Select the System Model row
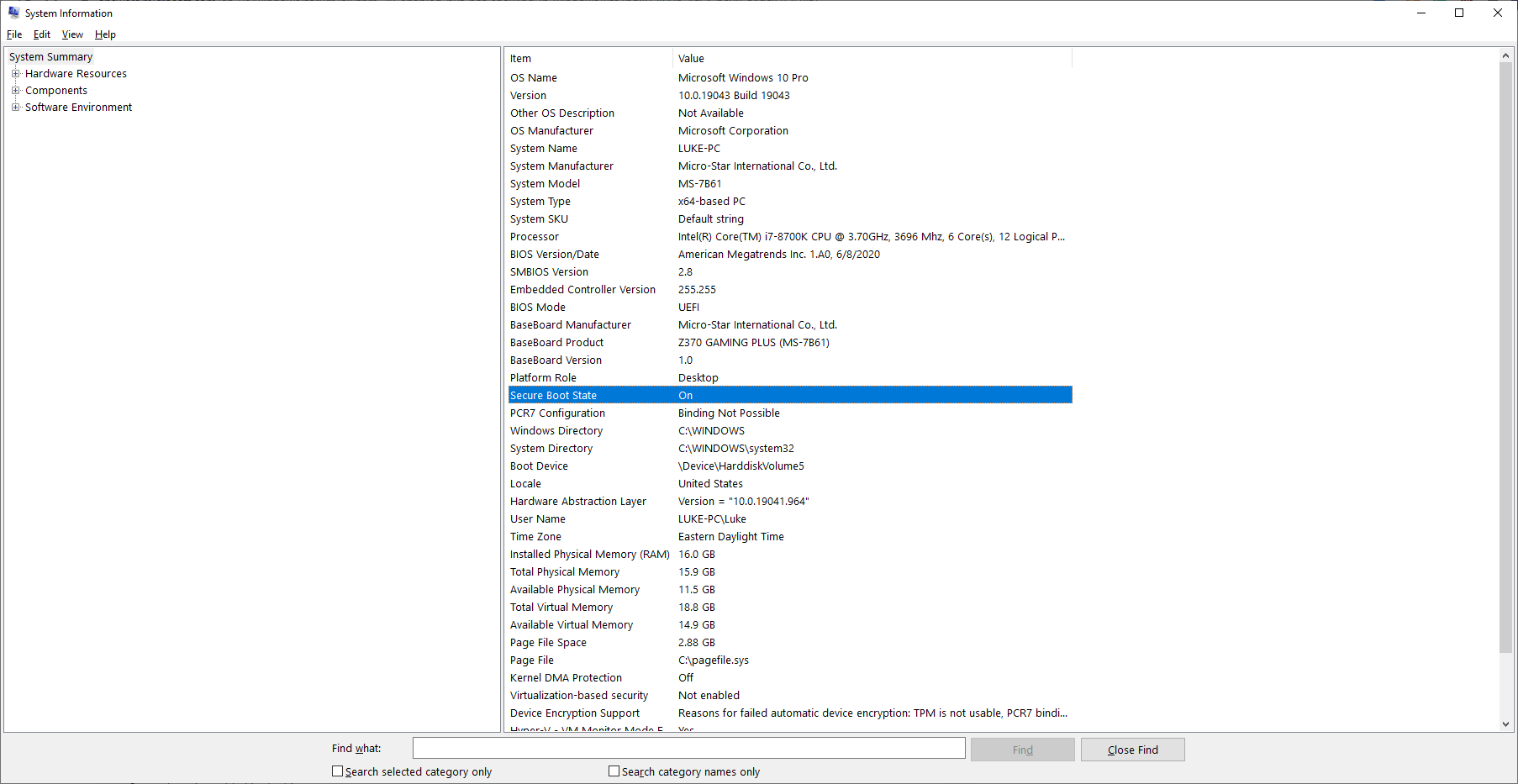1518x784 pixels. [x=790, y=184]
